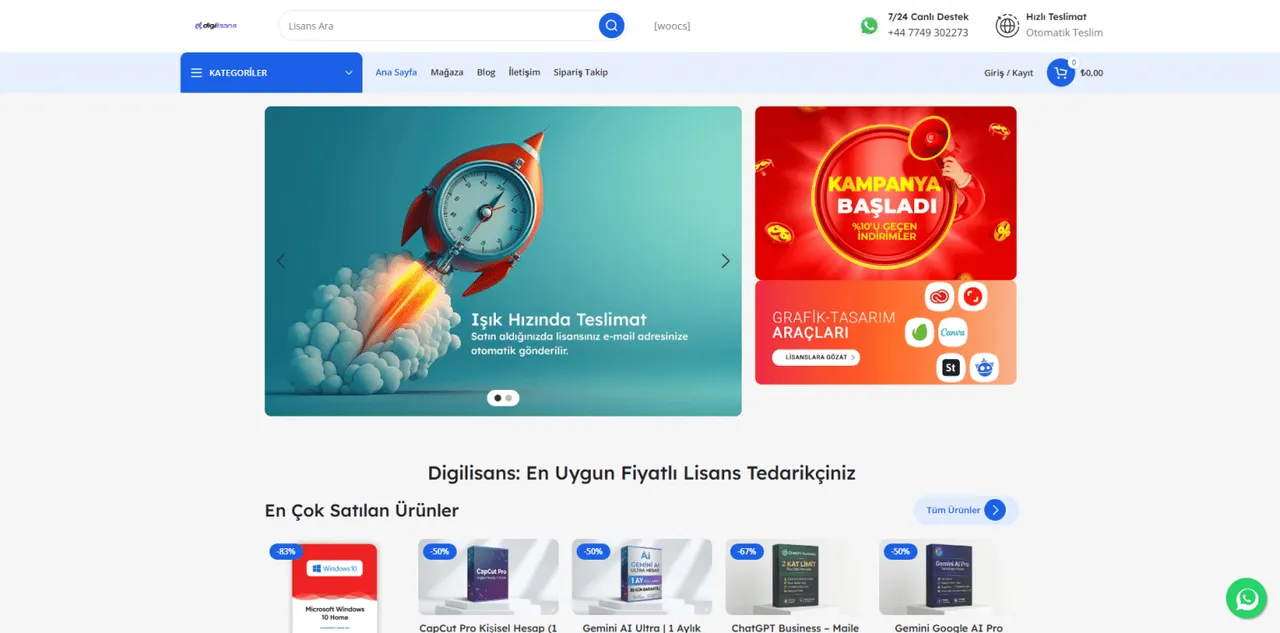This screenshot has width=1280, height=633.
Task: Go to previous slide with left arrow
Action: pos(281,261)
